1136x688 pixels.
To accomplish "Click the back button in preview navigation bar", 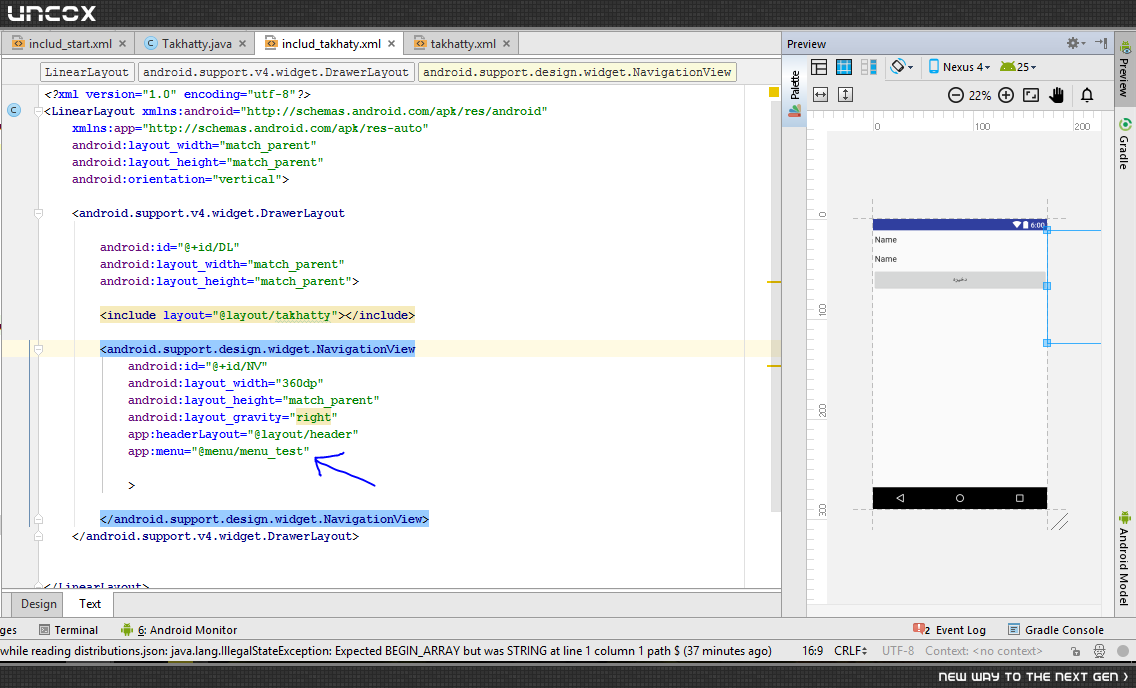I will [900, 498].
